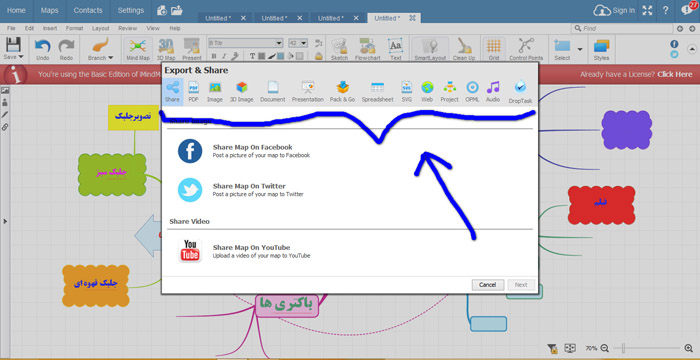The width and height of the screenshot is (700, 360).
Task: Click the new map icon beside Settings
Action: pyautogui.click(x=162, y=10)
